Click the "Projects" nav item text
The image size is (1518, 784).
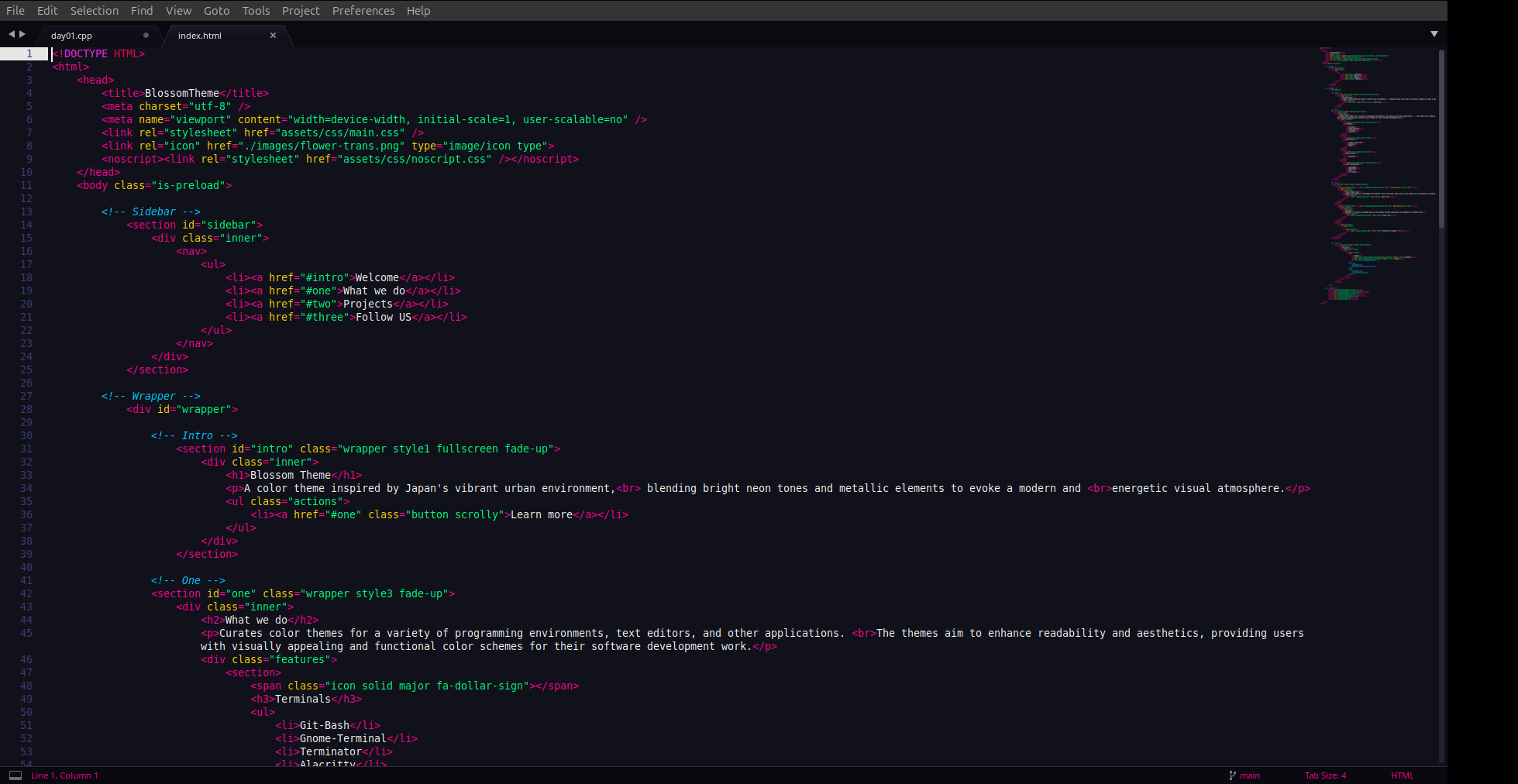point(368,304)
